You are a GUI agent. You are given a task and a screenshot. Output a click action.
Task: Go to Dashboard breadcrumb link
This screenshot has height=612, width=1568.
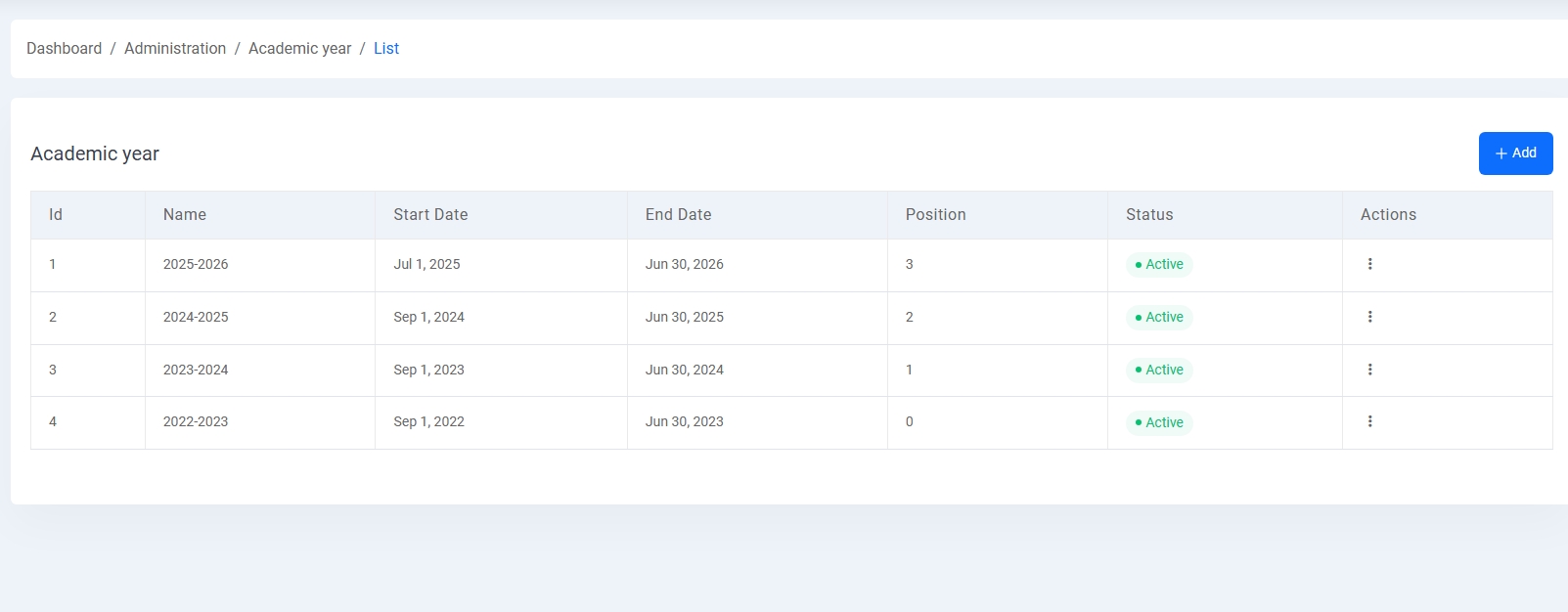[64, 49]
